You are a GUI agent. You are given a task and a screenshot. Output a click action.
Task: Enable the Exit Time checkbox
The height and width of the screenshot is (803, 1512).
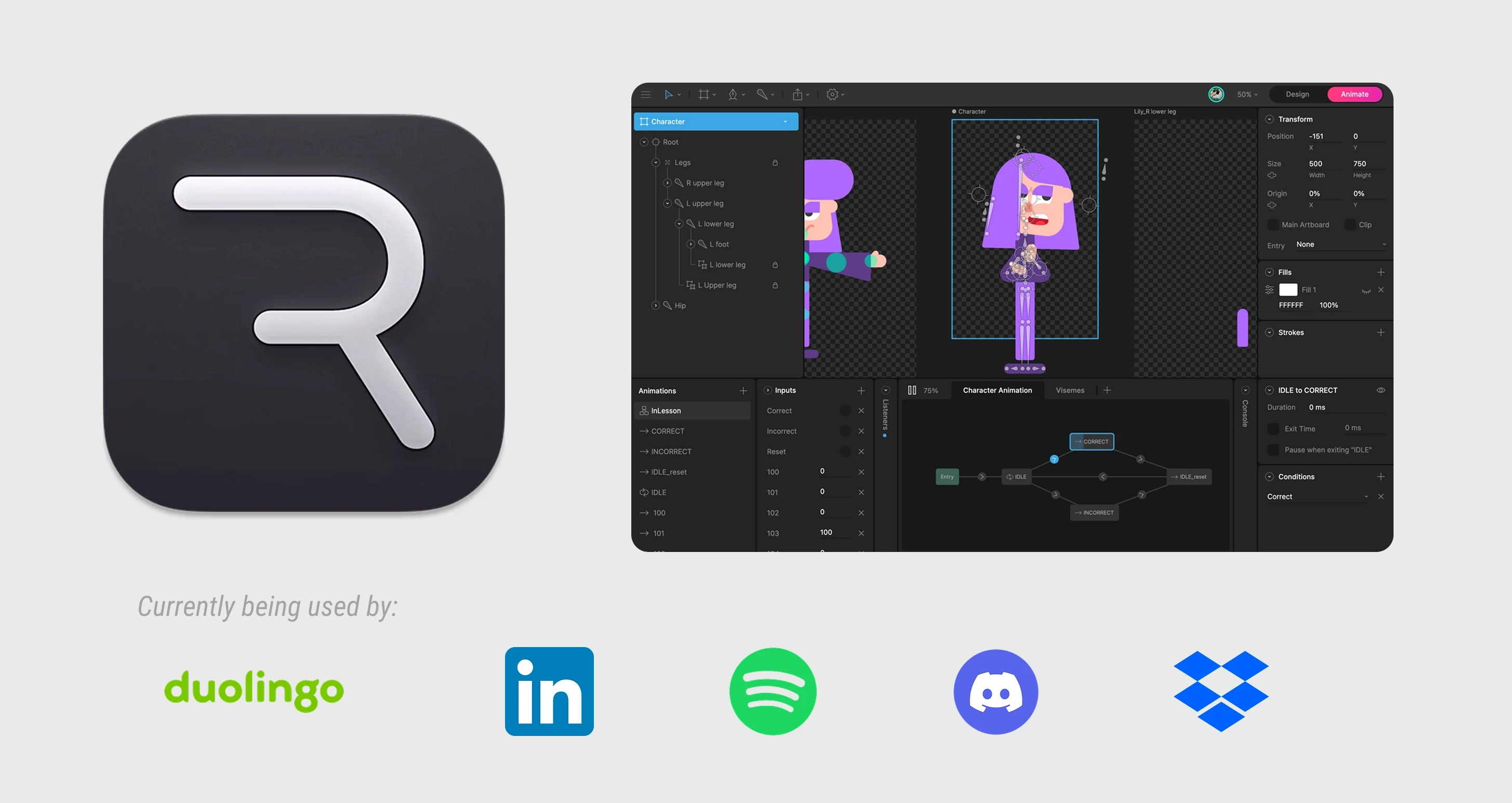tap(1272, 429)
